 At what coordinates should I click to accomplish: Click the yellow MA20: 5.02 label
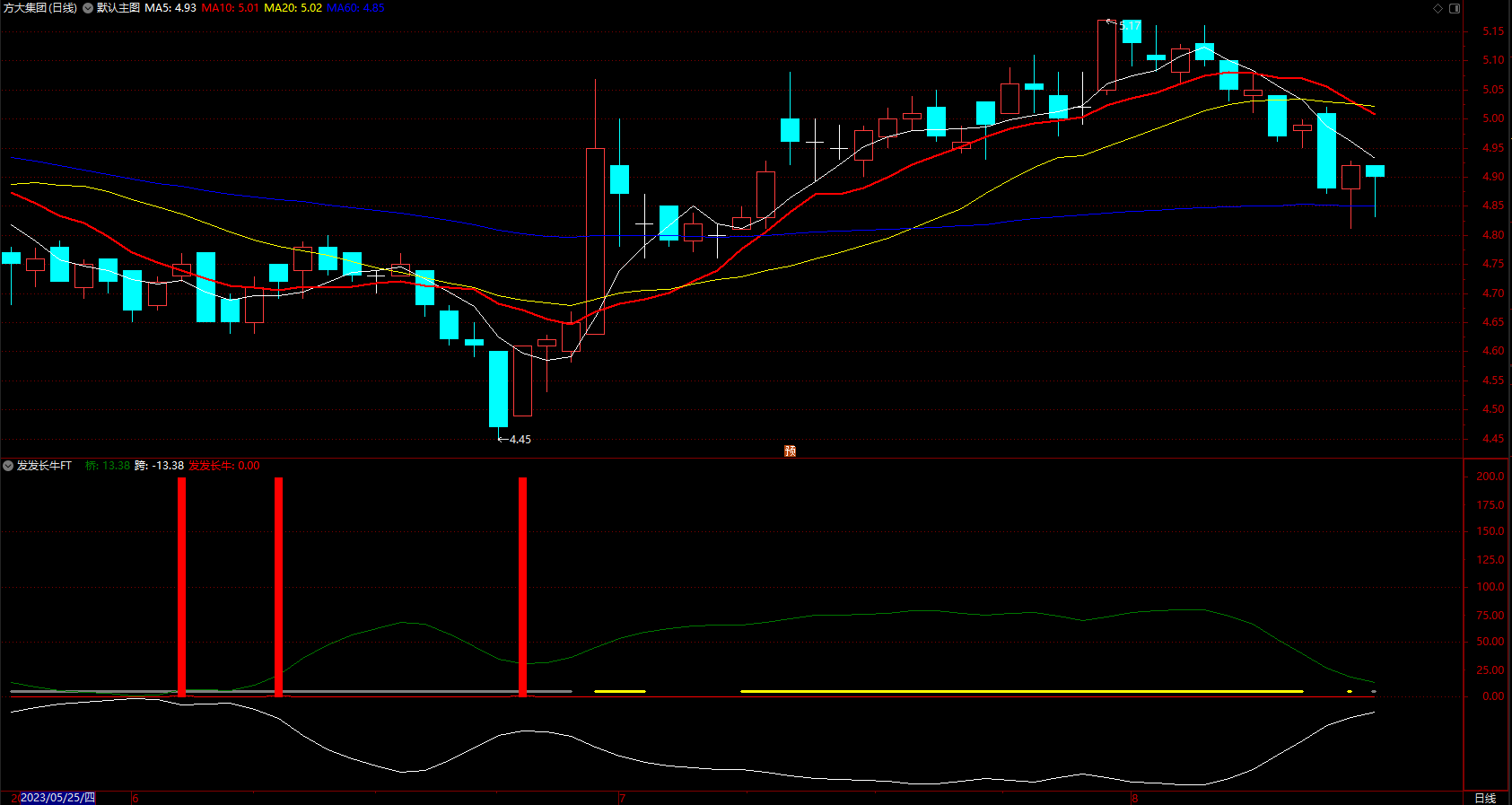tap(293, 8)
